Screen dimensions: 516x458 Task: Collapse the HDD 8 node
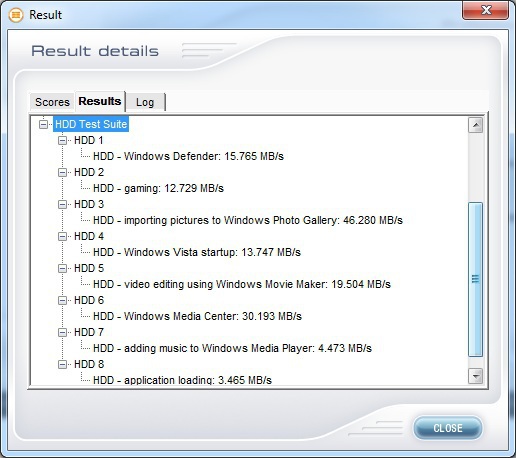pos(62,364)
